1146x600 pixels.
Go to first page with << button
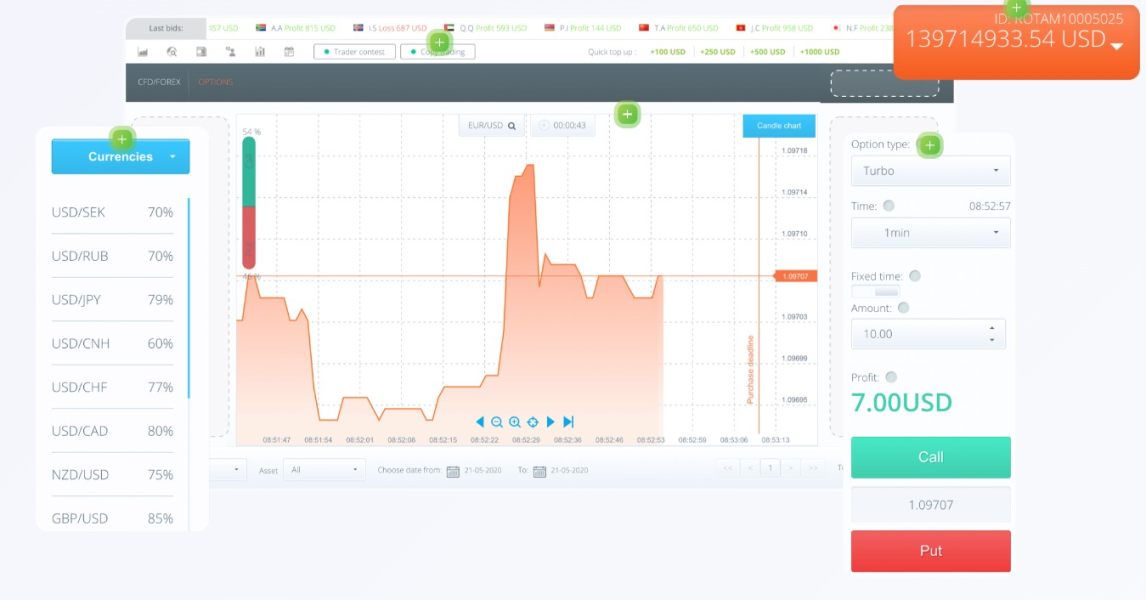[x=727, y=468]
